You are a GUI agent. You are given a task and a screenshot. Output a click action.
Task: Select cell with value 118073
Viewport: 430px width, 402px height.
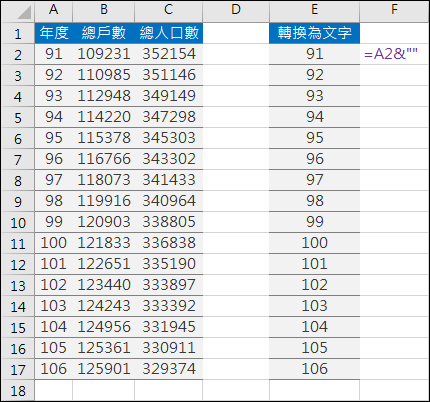[x=104, y=180]
